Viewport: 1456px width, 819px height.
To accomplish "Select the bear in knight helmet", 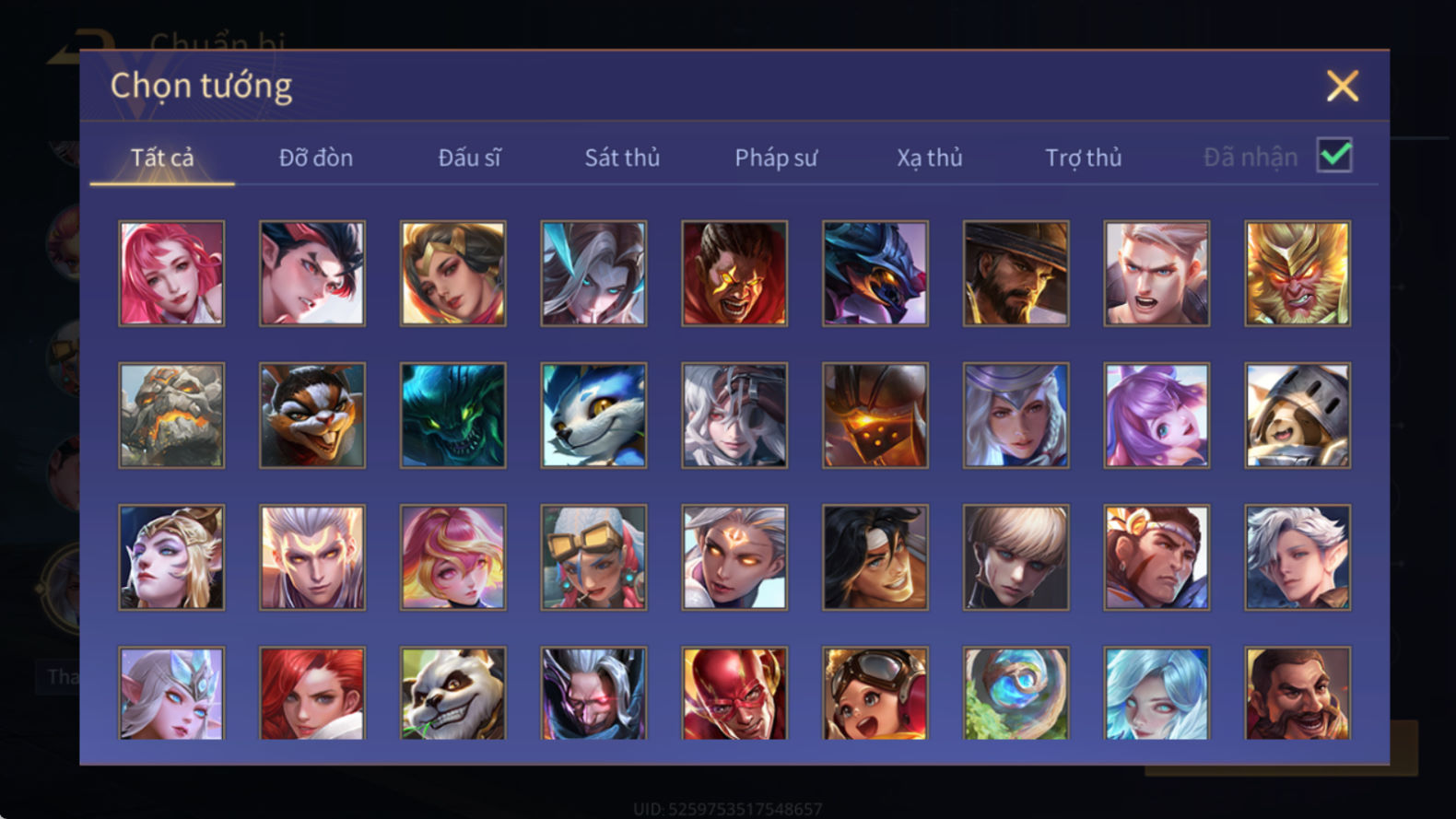I will coord(1297,415).
